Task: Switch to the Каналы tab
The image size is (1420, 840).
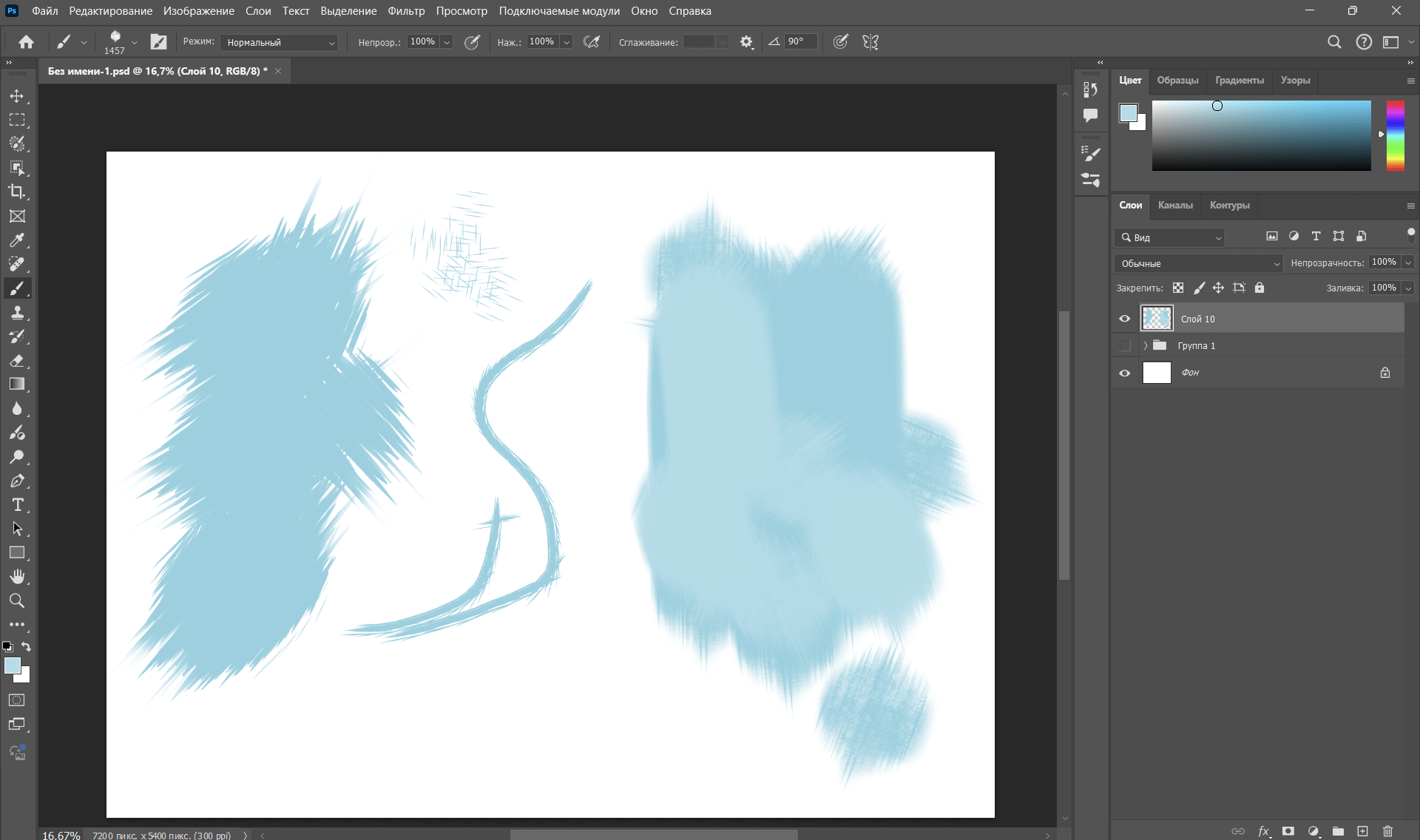Action: click(x=1175, y=205)
